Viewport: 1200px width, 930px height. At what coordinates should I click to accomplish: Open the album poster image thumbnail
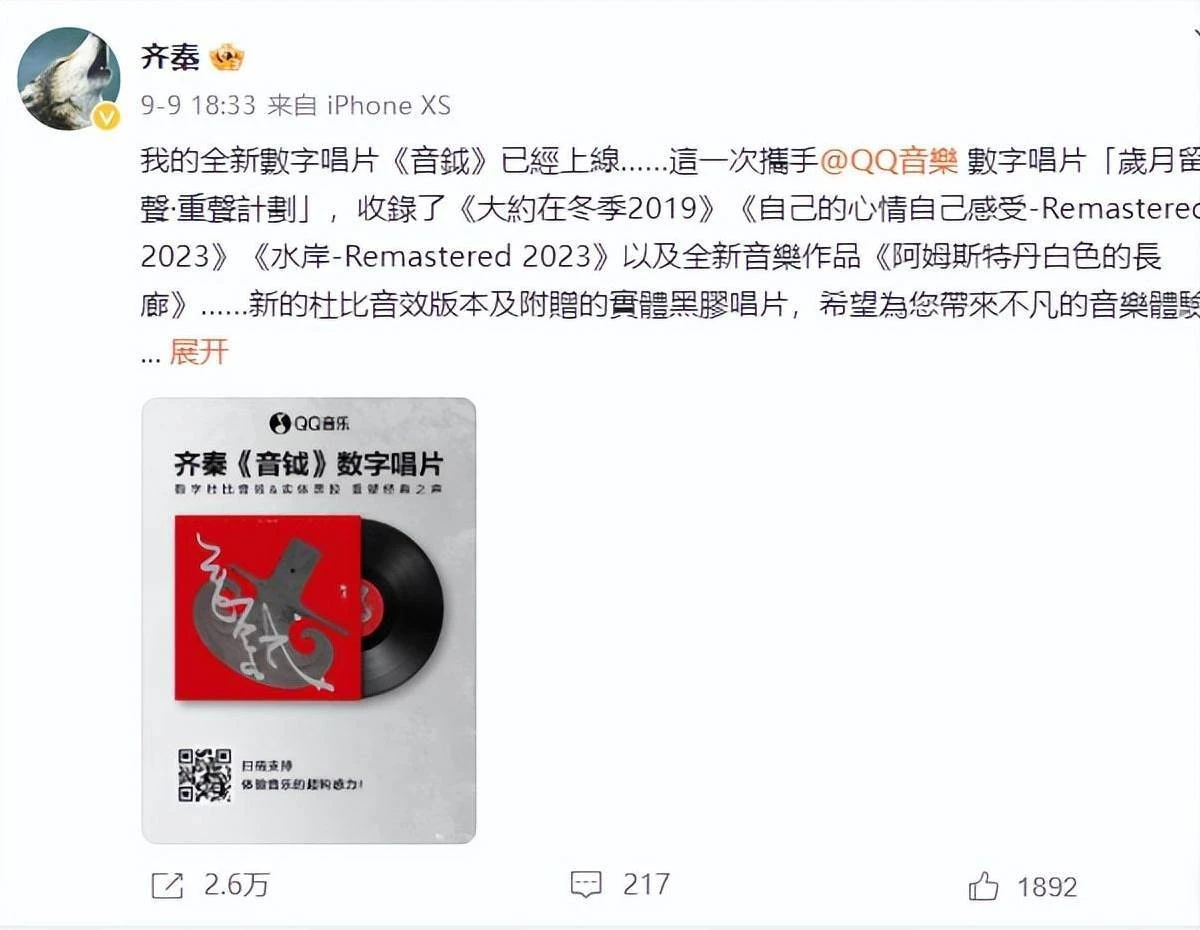tap(309, 621)
